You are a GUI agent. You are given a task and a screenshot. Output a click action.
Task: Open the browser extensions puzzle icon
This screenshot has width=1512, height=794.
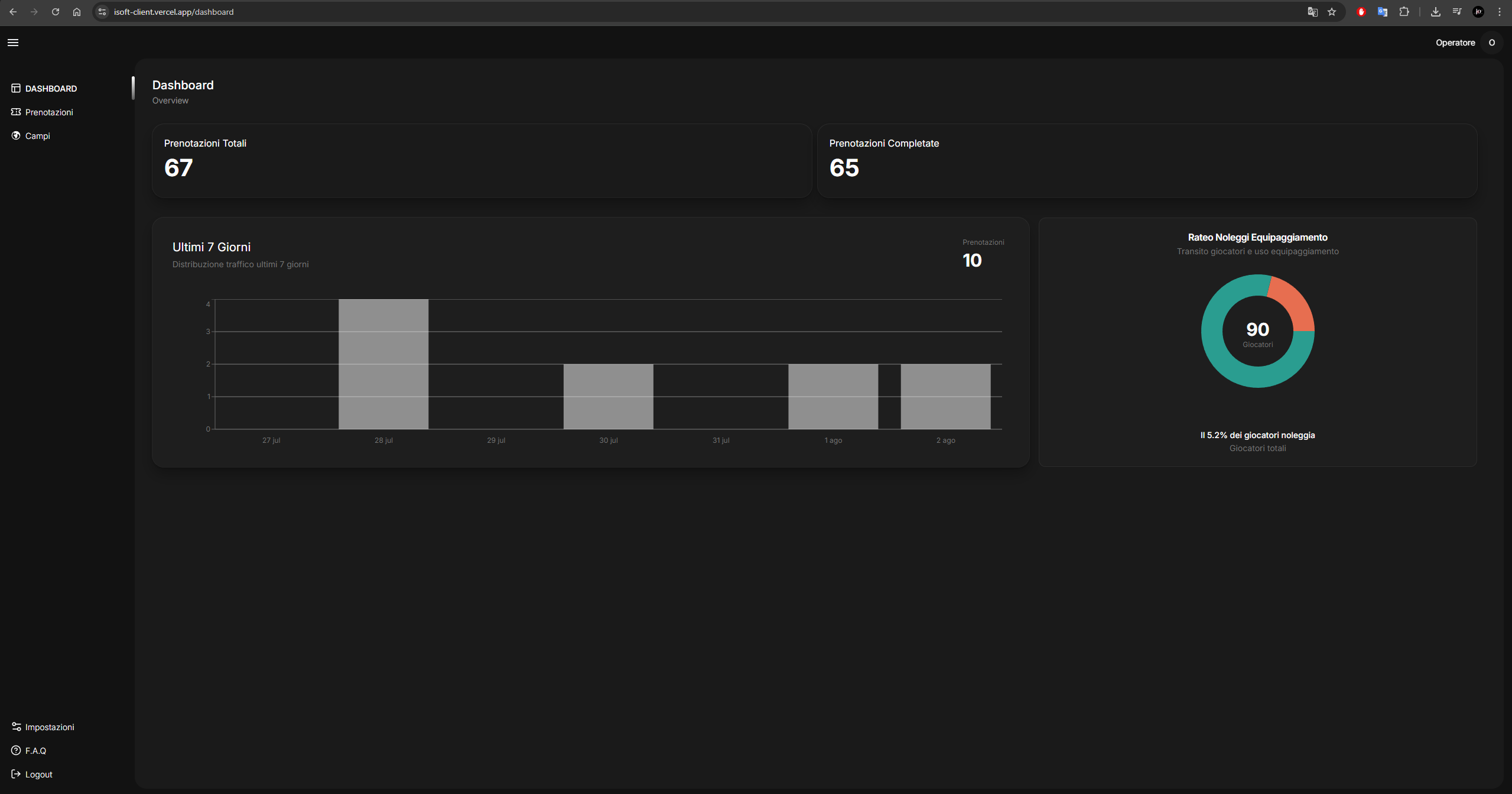coord(1404,12)
